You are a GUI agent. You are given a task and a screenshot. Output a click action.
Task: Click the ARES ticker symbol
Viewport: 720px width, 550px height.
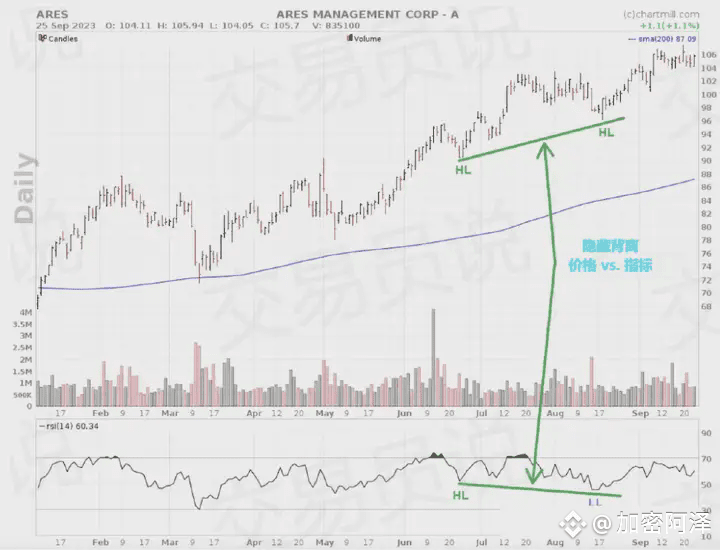point(52,14)
